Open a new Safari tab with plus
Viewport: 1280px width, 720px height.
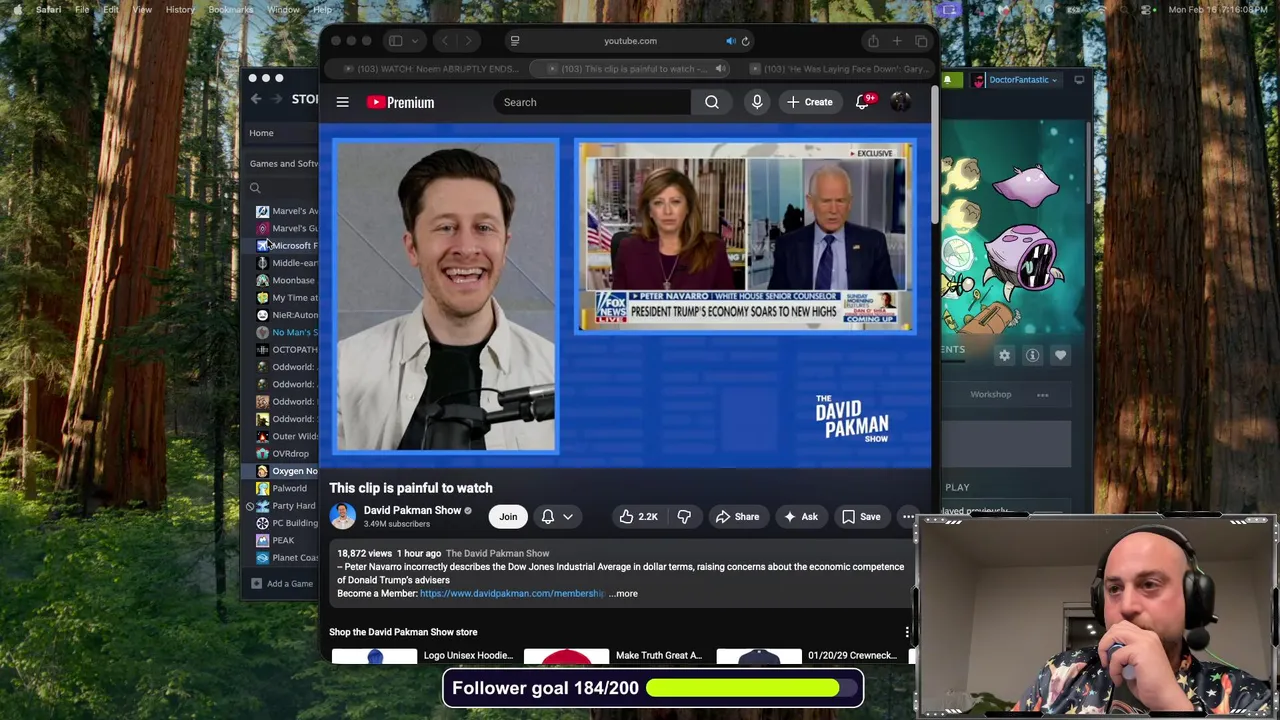pos(897,41)
